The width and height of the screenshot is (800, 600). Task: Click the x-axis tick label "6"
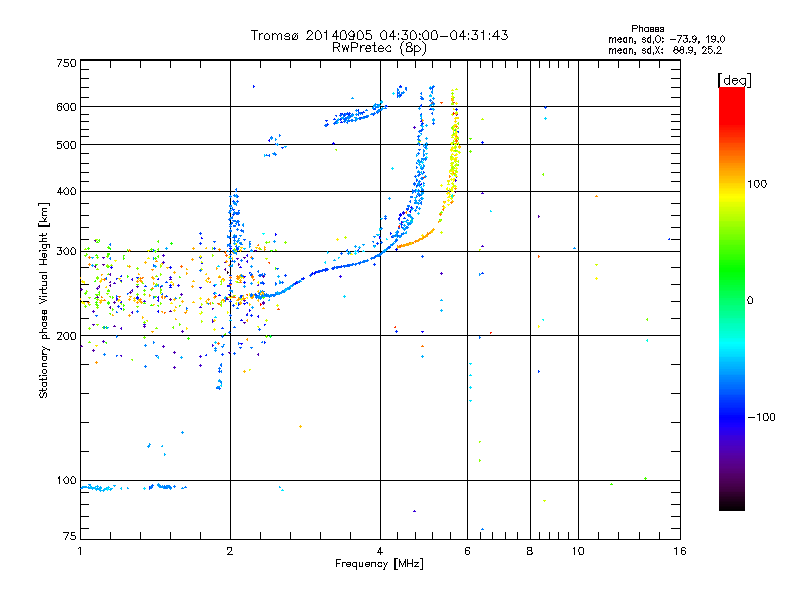coord(467,551)
